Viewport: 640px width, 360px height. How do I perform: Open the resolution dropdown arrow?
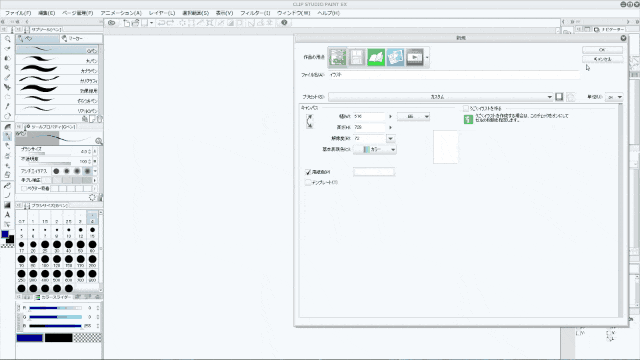(x=390, y=138)
